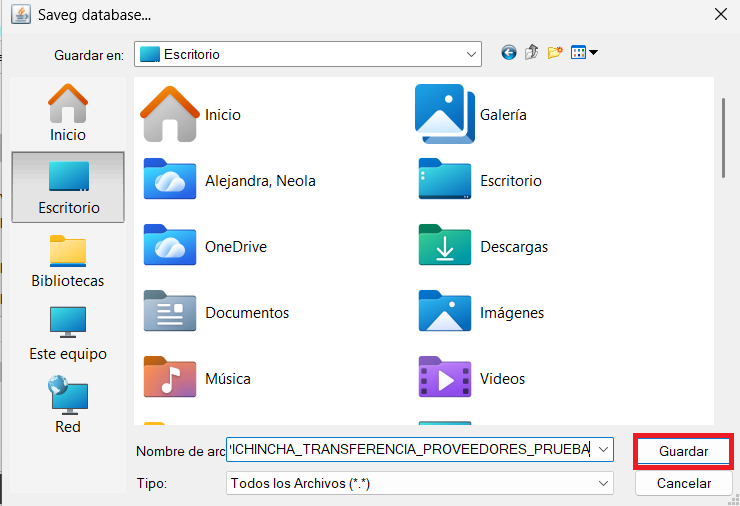
Task: Expand the Guardar en location dropdown
Action: point(471,54)
